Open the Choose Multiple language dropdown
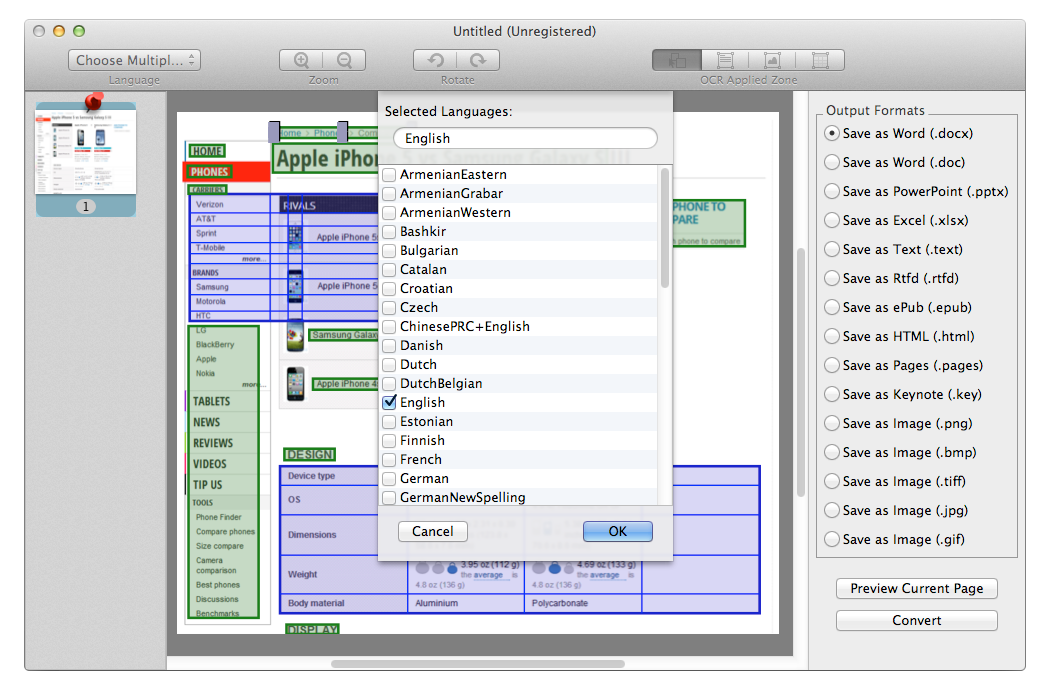This screenshot has height=696, width=1052. (x=134, y=60)
